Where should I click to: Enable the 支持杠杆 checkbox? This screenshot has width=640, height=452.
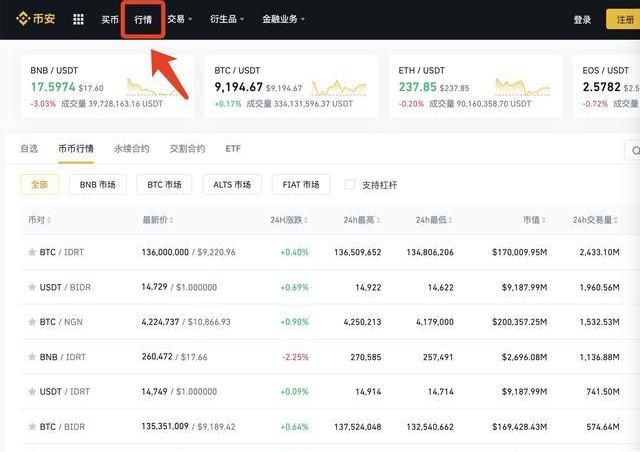click(x=350, y=185)
